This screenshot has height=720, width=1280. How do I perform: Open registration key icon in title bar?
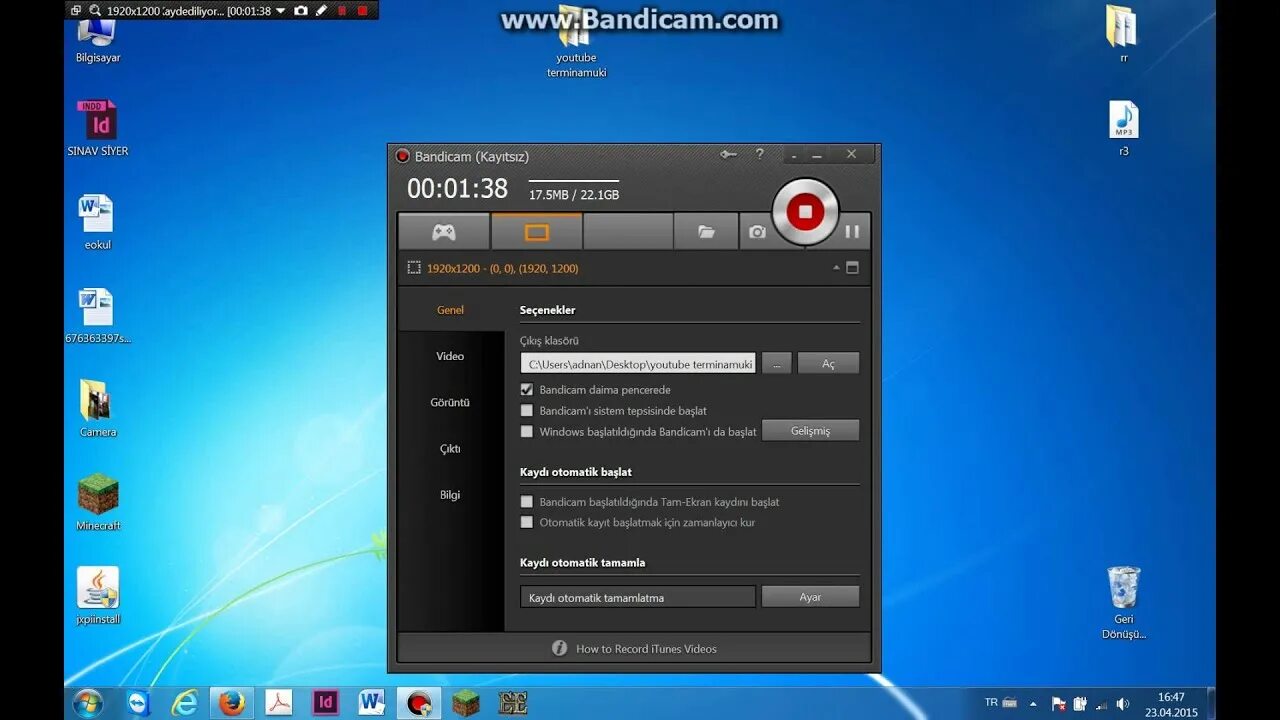(x=728, y=154)
